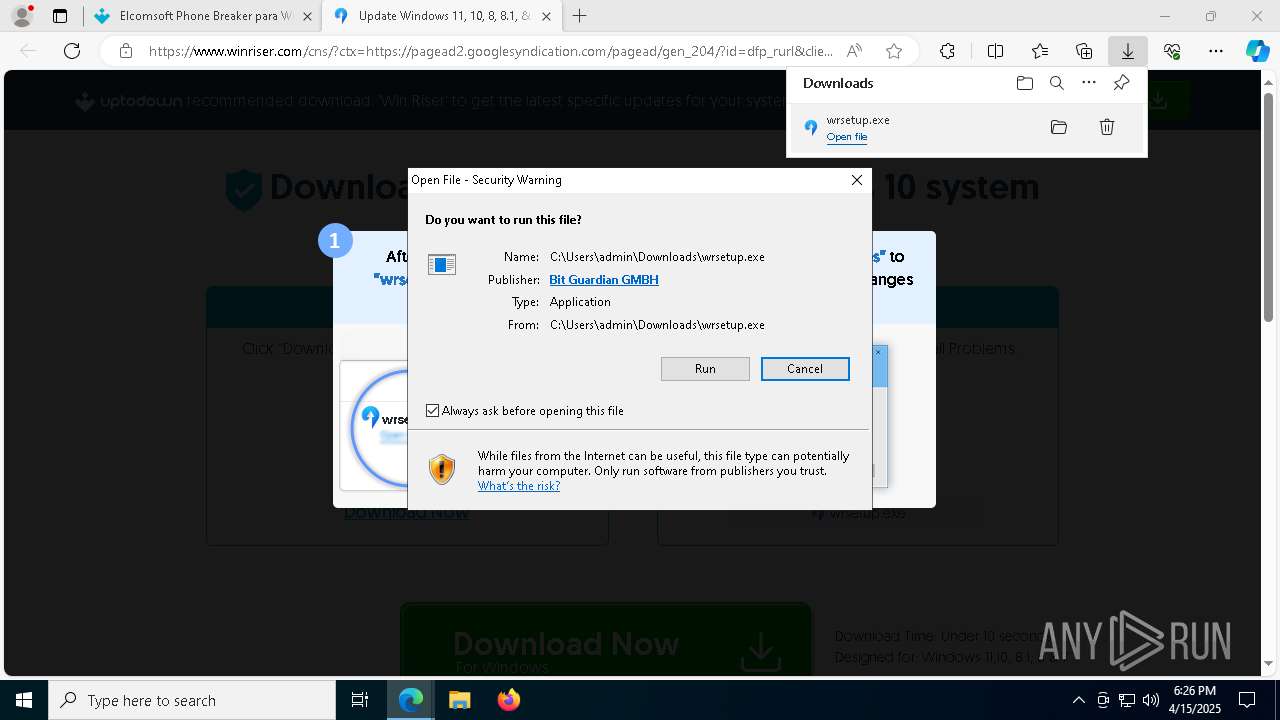Open Browser essentials heart icon

(1172, 51)
